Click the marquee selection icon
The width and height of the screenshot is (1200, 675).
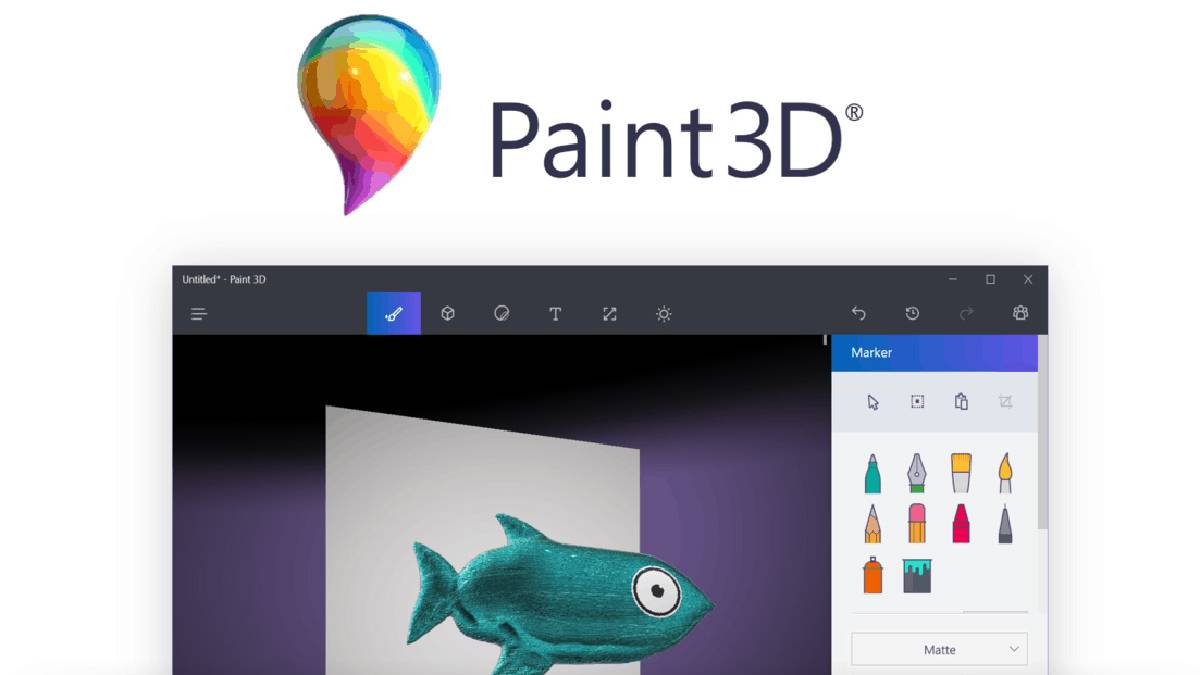click(x=917, y=402)
